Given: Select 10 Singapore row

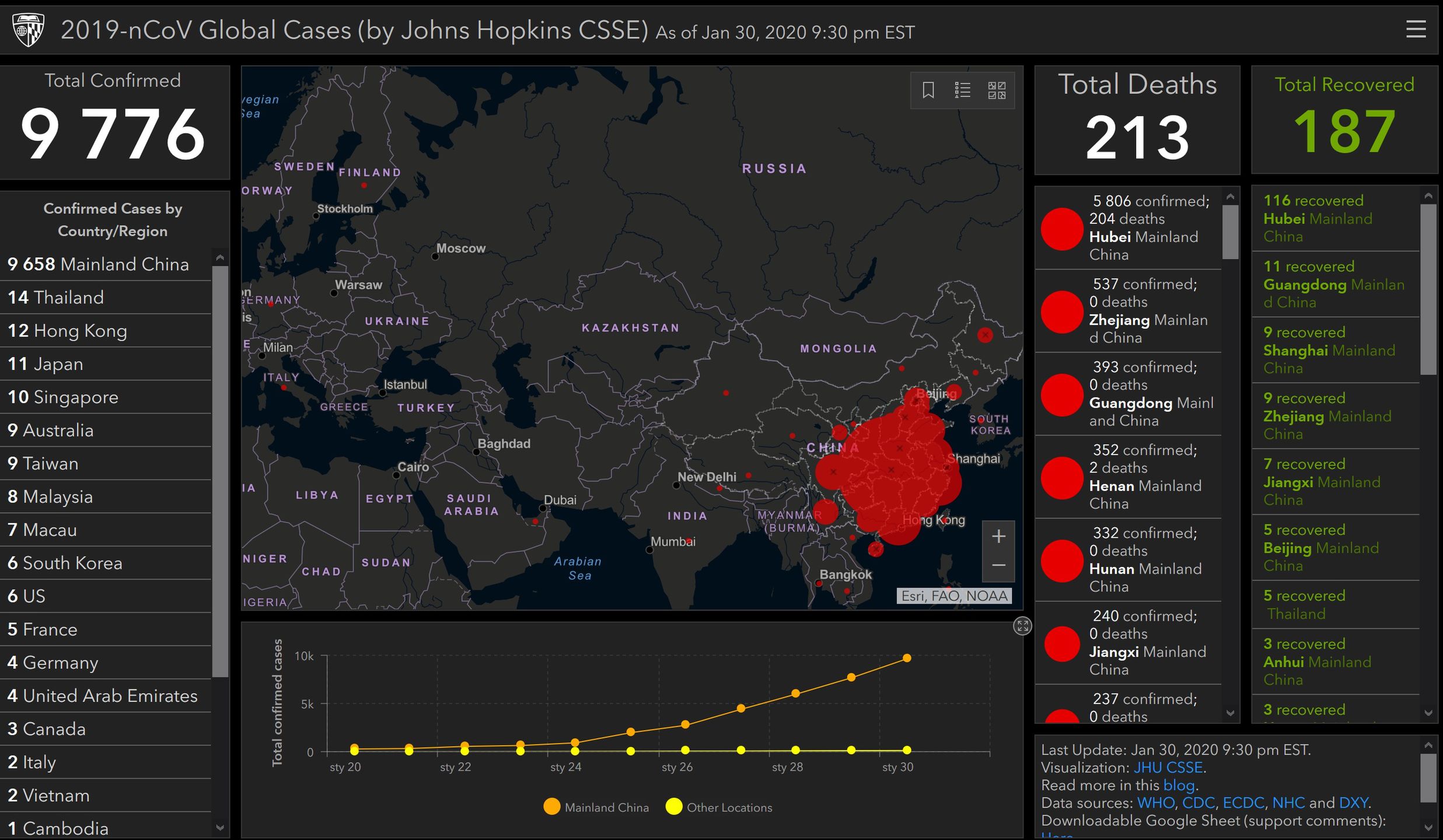Looking at the screenshot, I should [x=106, y=397].
